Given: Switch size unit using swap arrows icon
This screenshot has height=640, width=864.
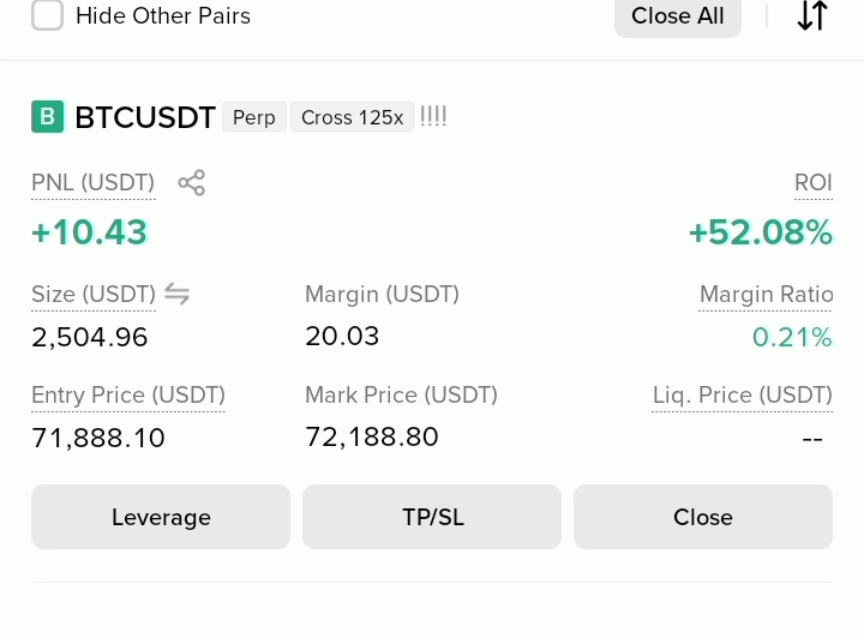Looking at the screenshot, I should pyautogui.click(x=177, y=294).
